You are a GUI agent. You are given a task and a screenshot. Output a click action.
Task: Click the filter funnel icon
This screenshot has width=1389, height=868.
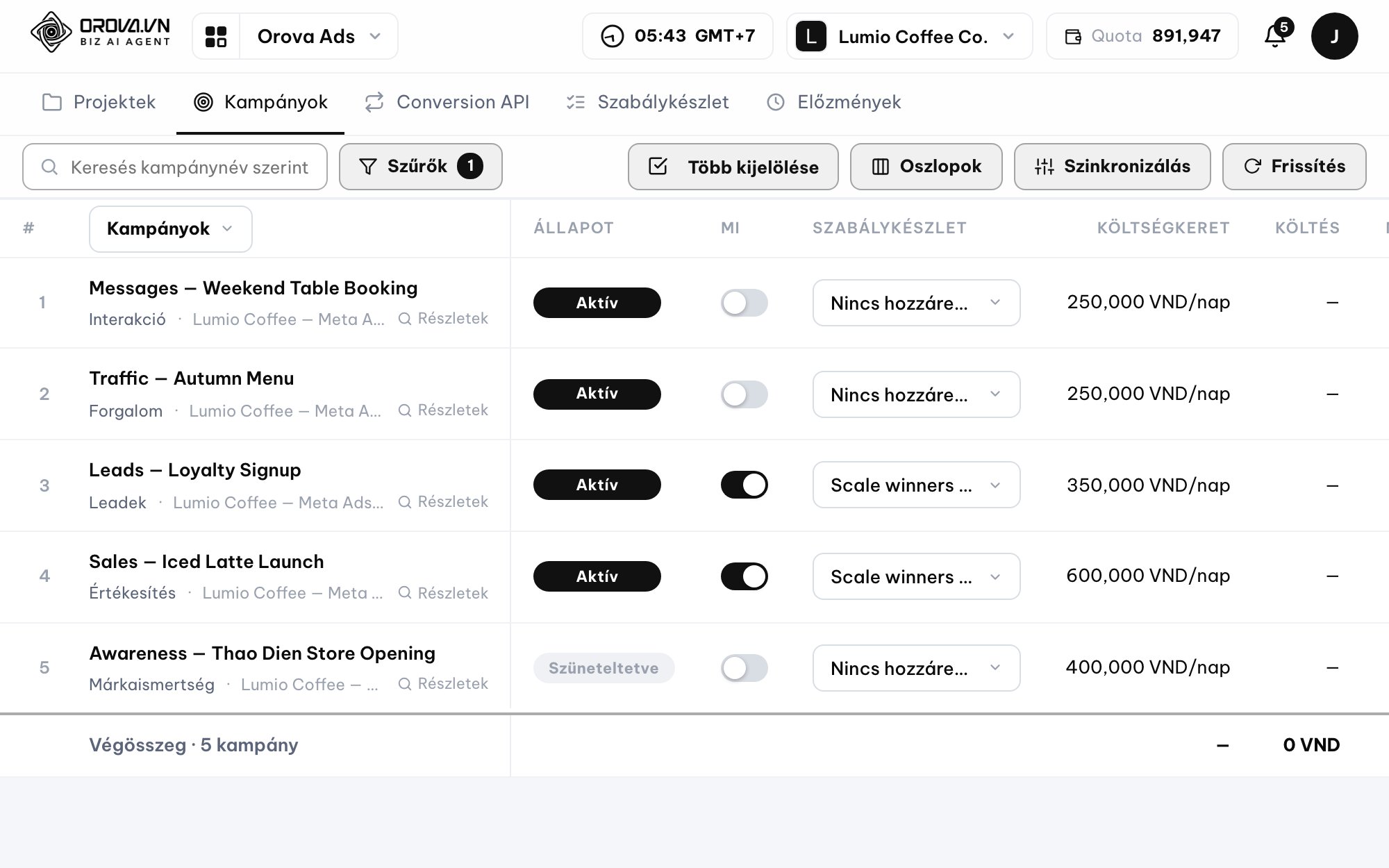368,166
